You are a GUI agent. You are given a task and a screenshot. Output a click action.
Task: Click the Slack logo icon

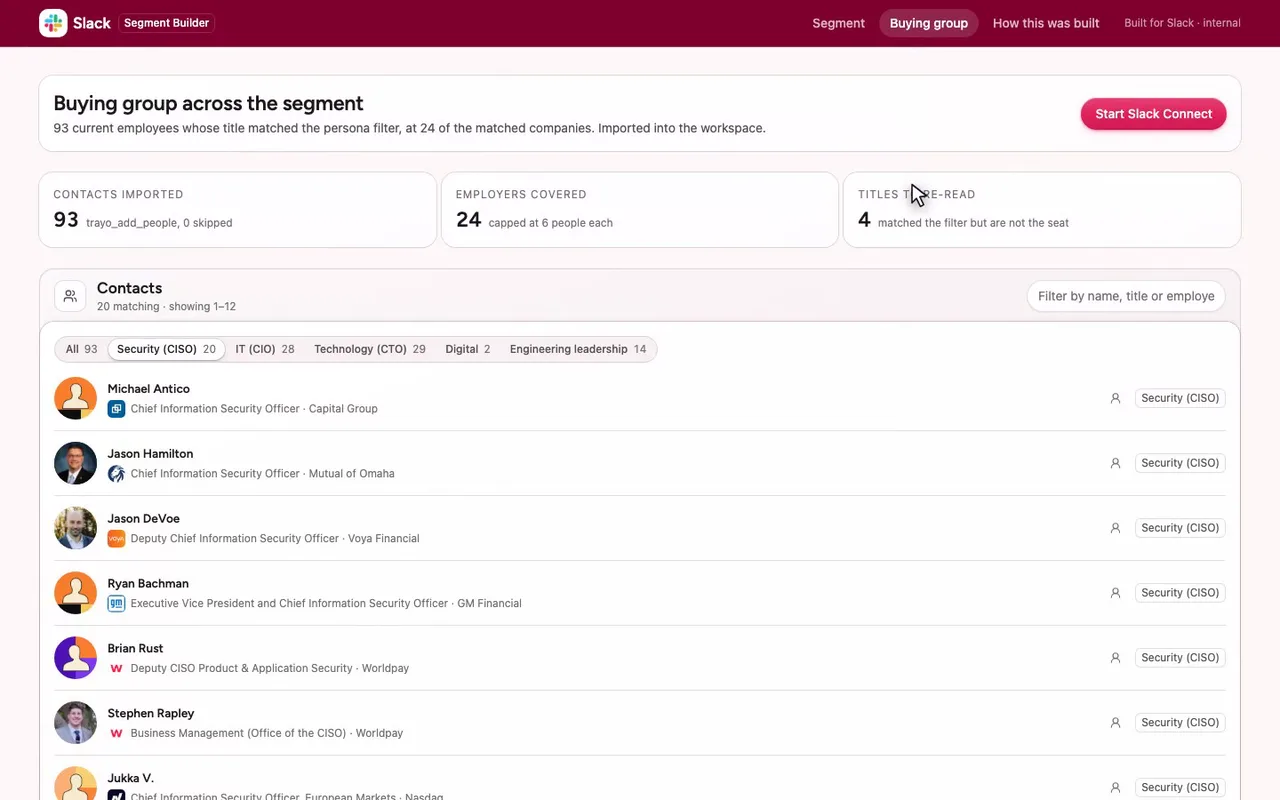53,23
